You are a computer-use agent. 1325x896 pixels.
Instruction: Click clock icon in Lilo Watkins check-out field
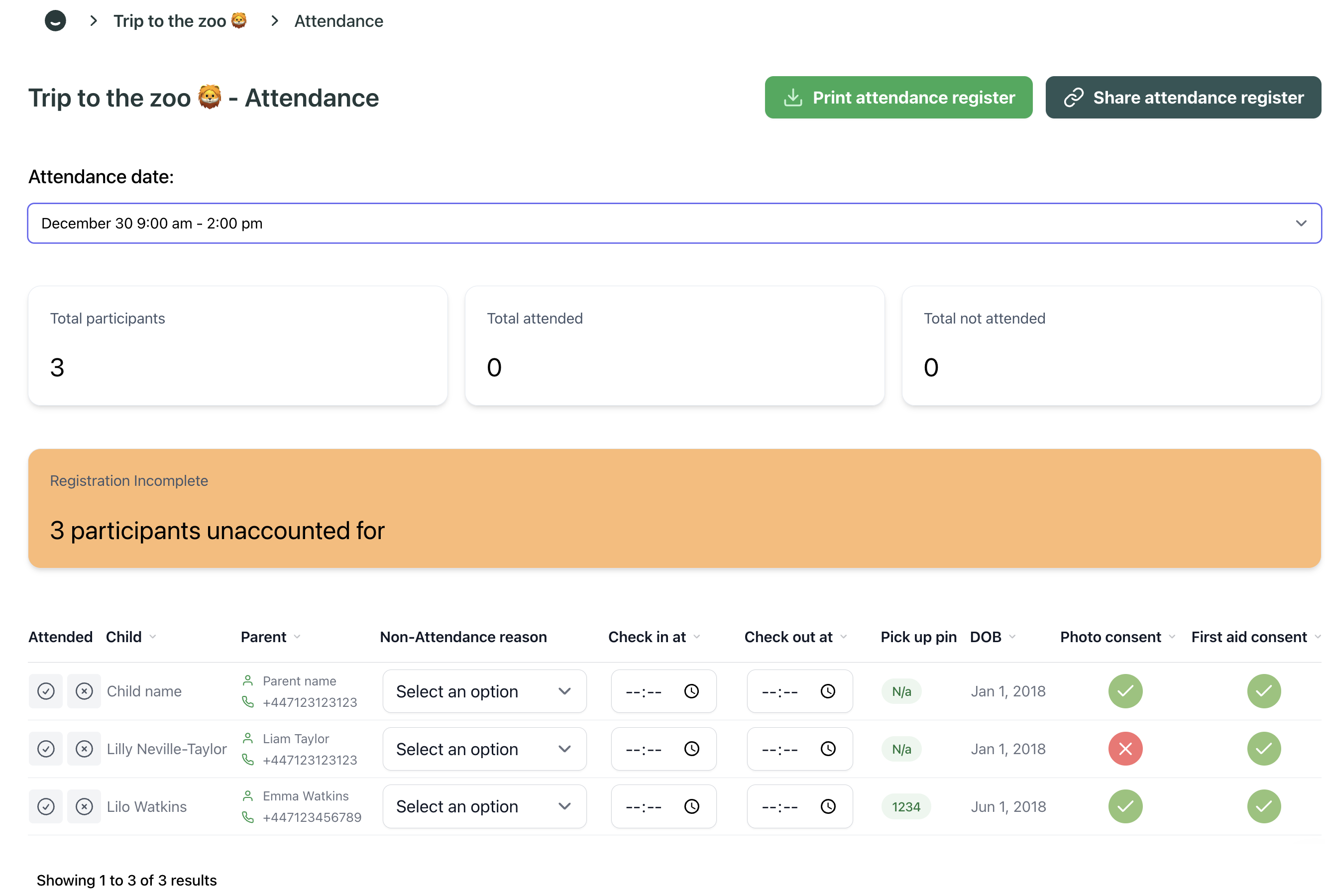point(827,806)
